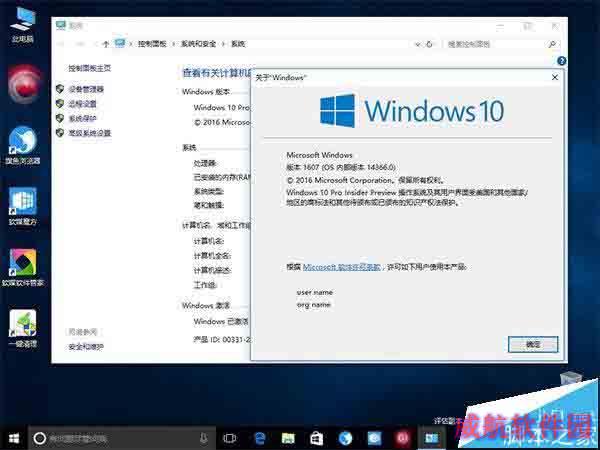Click the shield icon beside 设备管理器
This screenshot has width=600, height=450.
pyautogui.click(x=60, y=89)
